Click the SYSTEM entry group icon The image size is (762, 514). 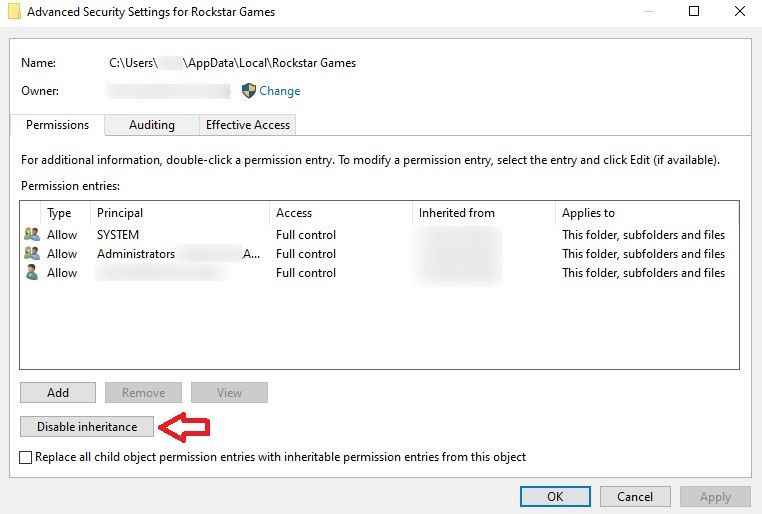[x=32, y=235]
